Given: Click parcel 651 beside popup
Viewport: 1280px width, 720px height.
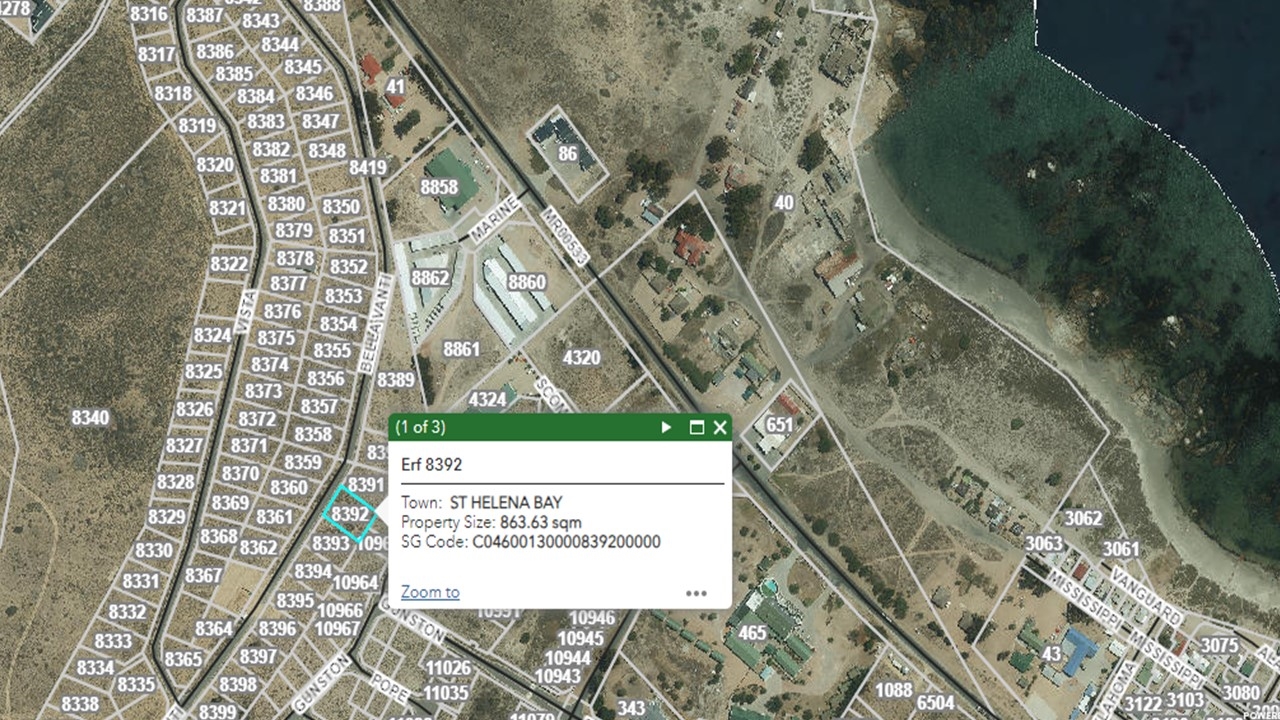Looking at the screenshot, I should (x=779, y=424).
